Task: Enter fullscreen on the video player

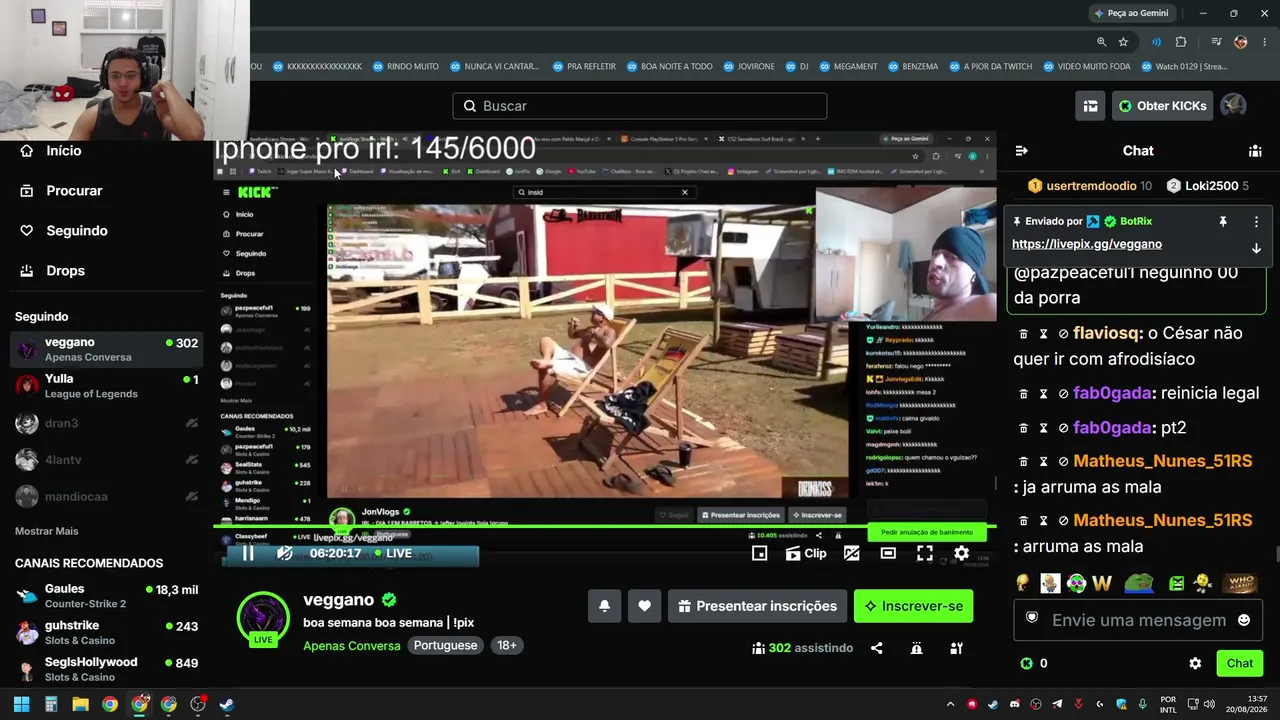Action: coord(925,553)
